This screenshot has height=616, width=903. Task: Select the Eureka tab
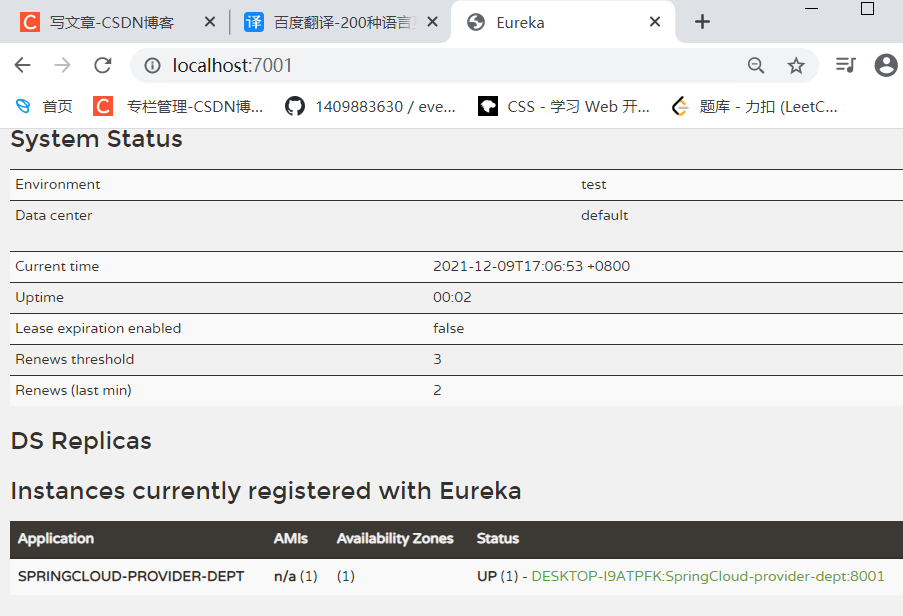(563, 22)
